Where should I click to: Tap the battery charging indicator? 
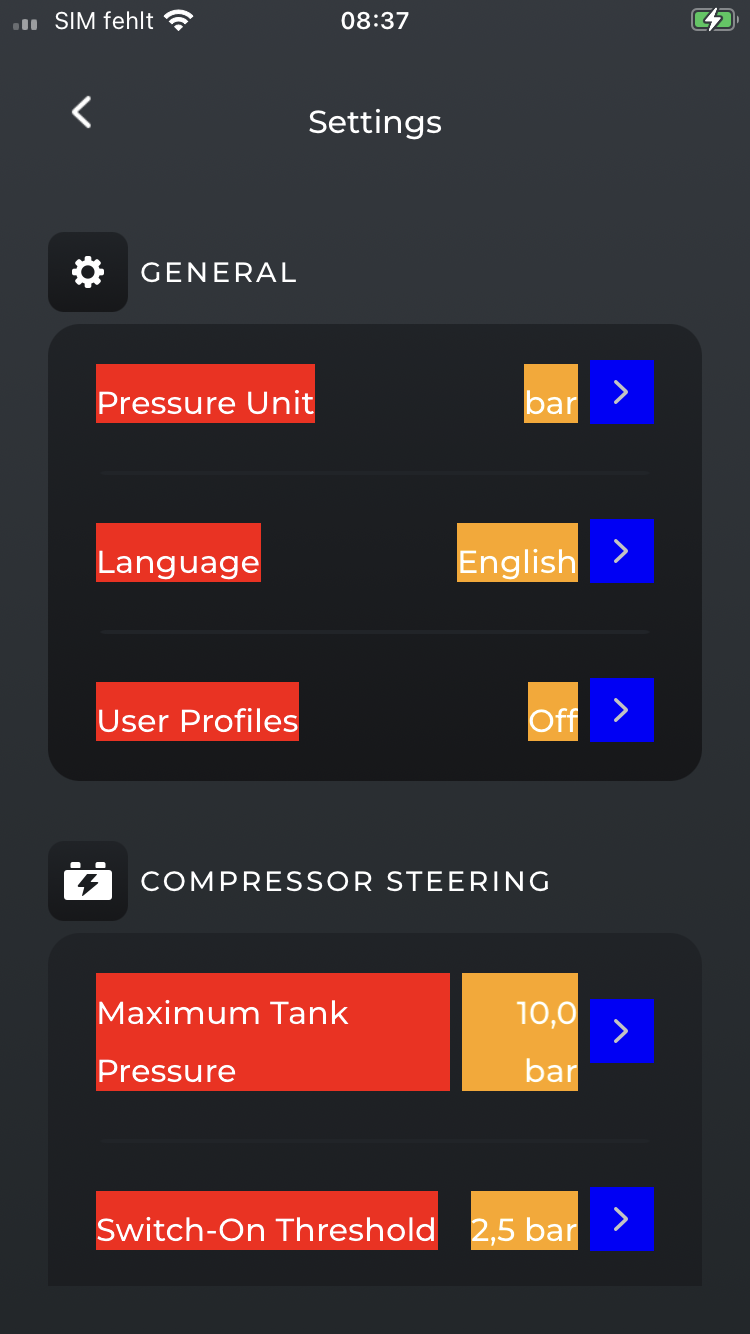click(x=713, y=18)
